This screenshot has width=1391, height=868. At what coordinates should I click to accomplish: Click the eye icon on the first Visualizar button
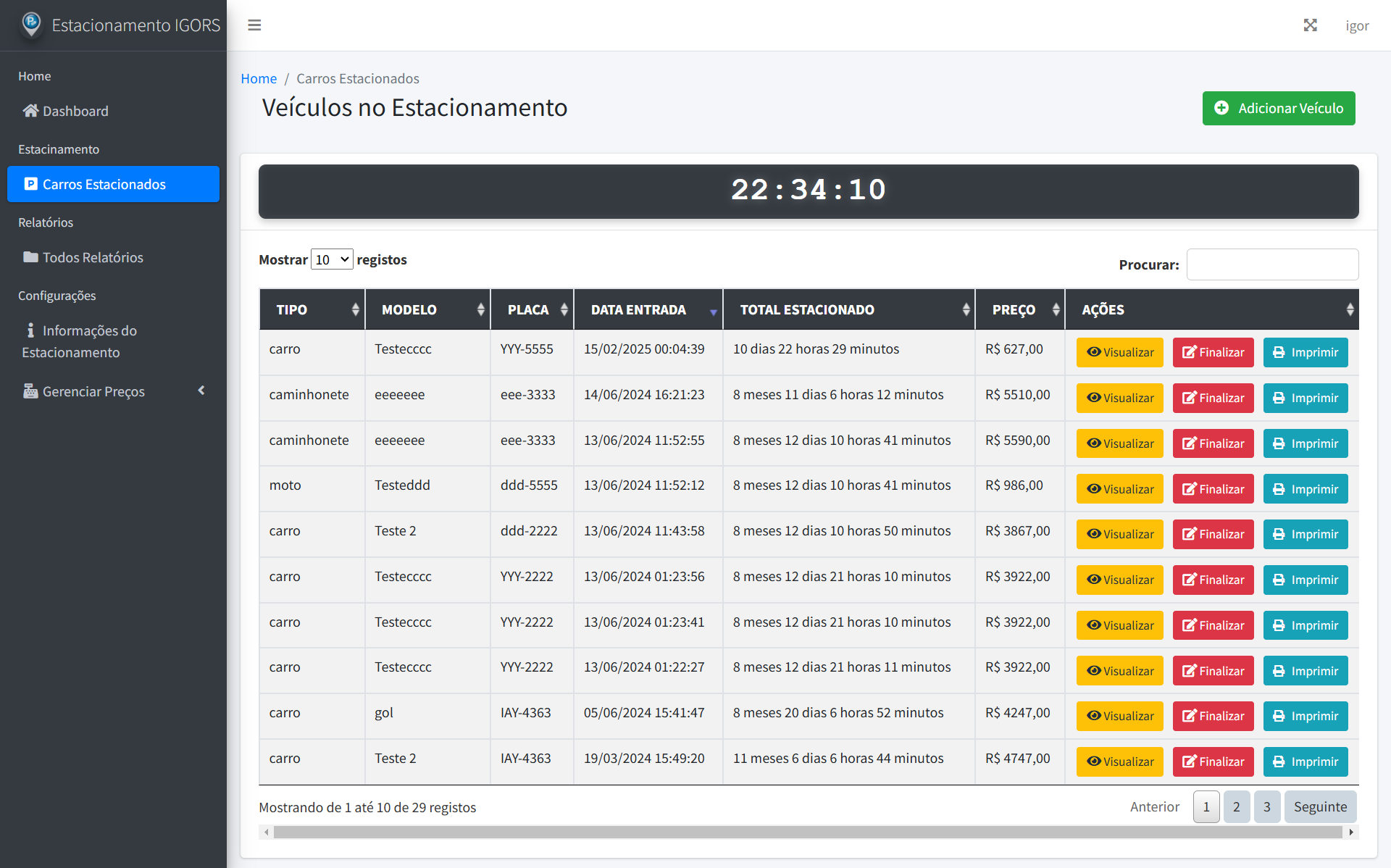1093,352
